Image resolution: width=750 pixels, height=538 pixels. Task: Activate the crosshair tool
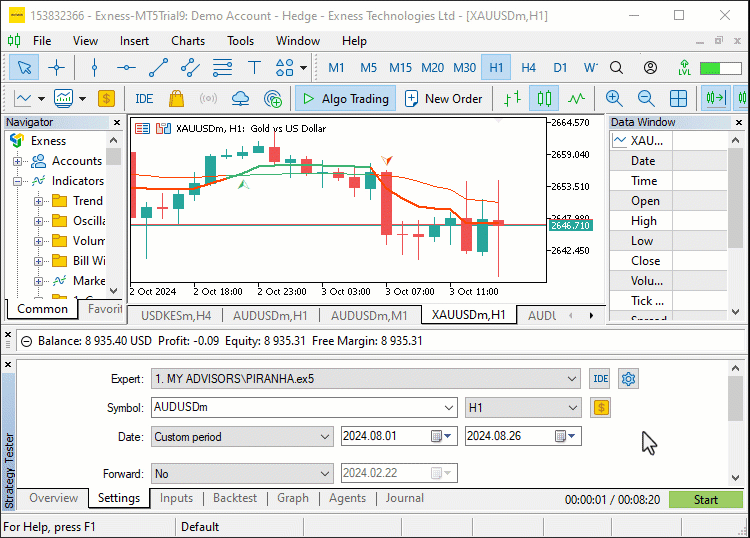[x=56, y=67]
